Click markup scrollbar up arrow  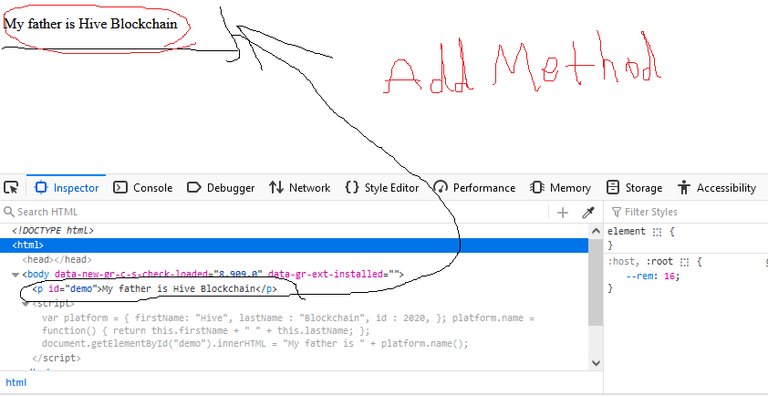point(596,231)
